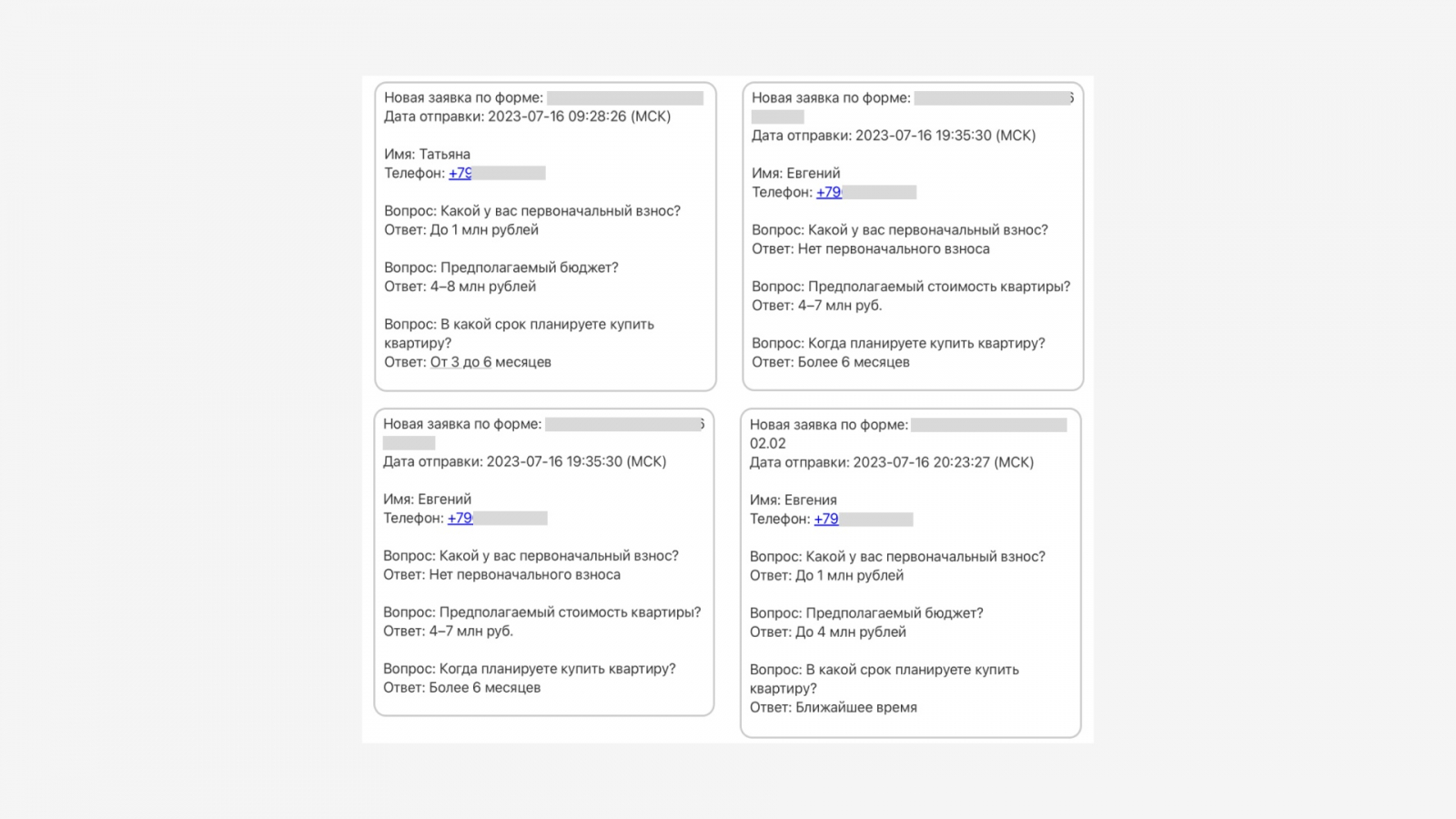Click the answer "От 3 до 6 месяцев"

pos(490,362)
